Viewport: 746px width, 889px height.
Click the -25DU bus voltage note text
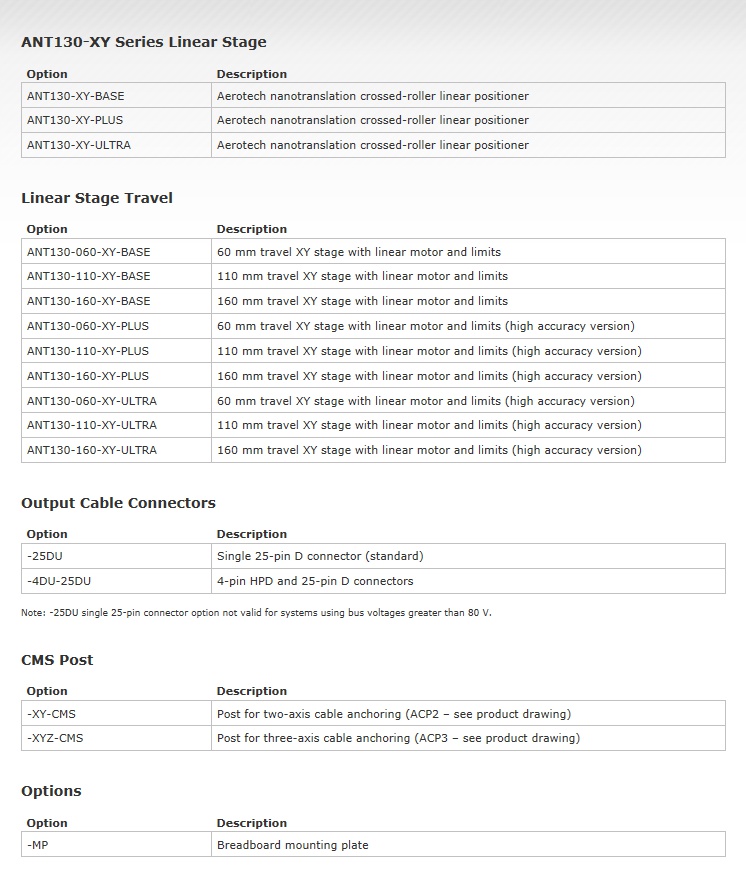(x=256, y=613)
